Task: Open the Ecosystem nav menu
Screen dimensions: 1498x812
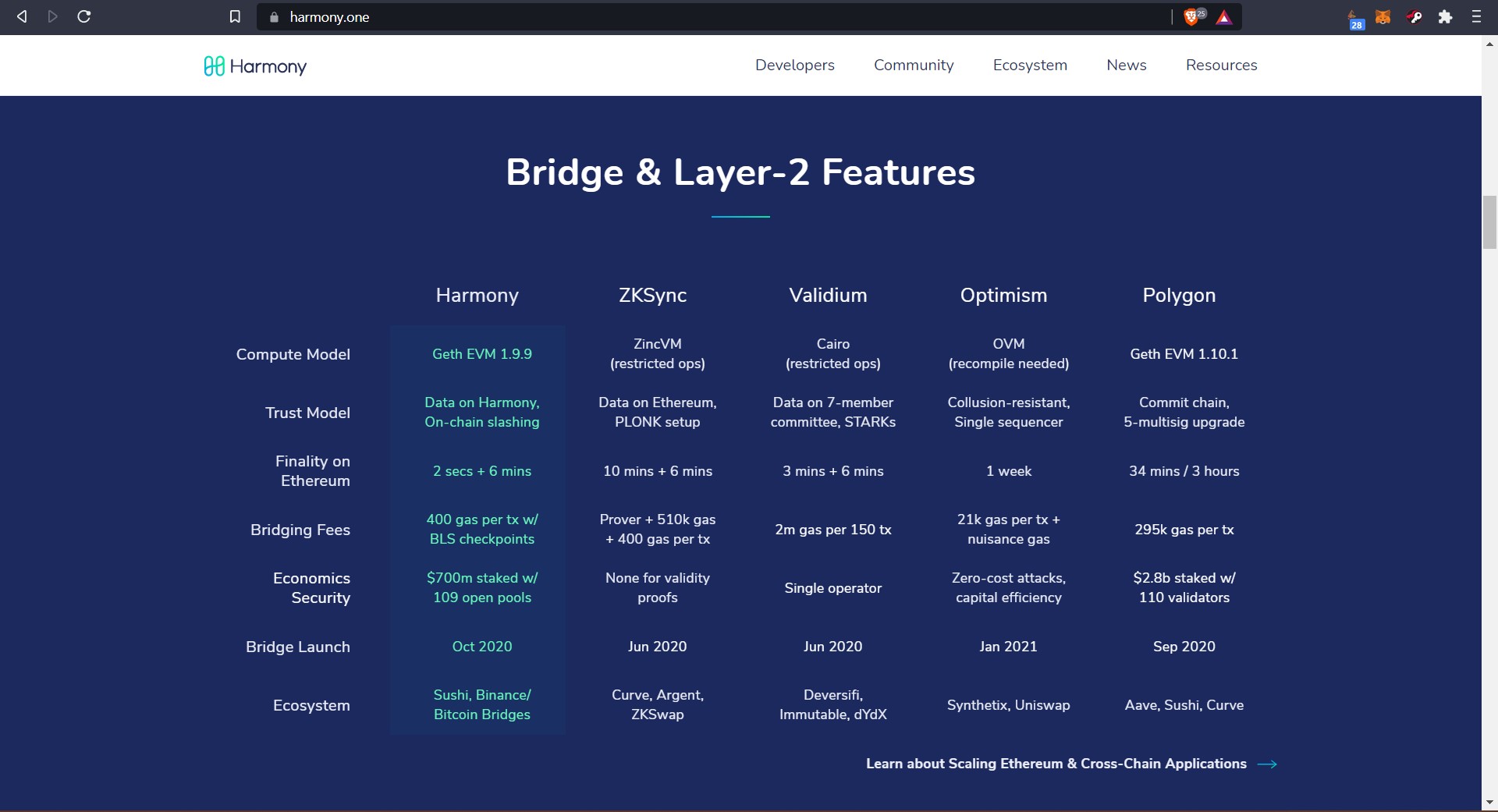Action: point(1030,65)
